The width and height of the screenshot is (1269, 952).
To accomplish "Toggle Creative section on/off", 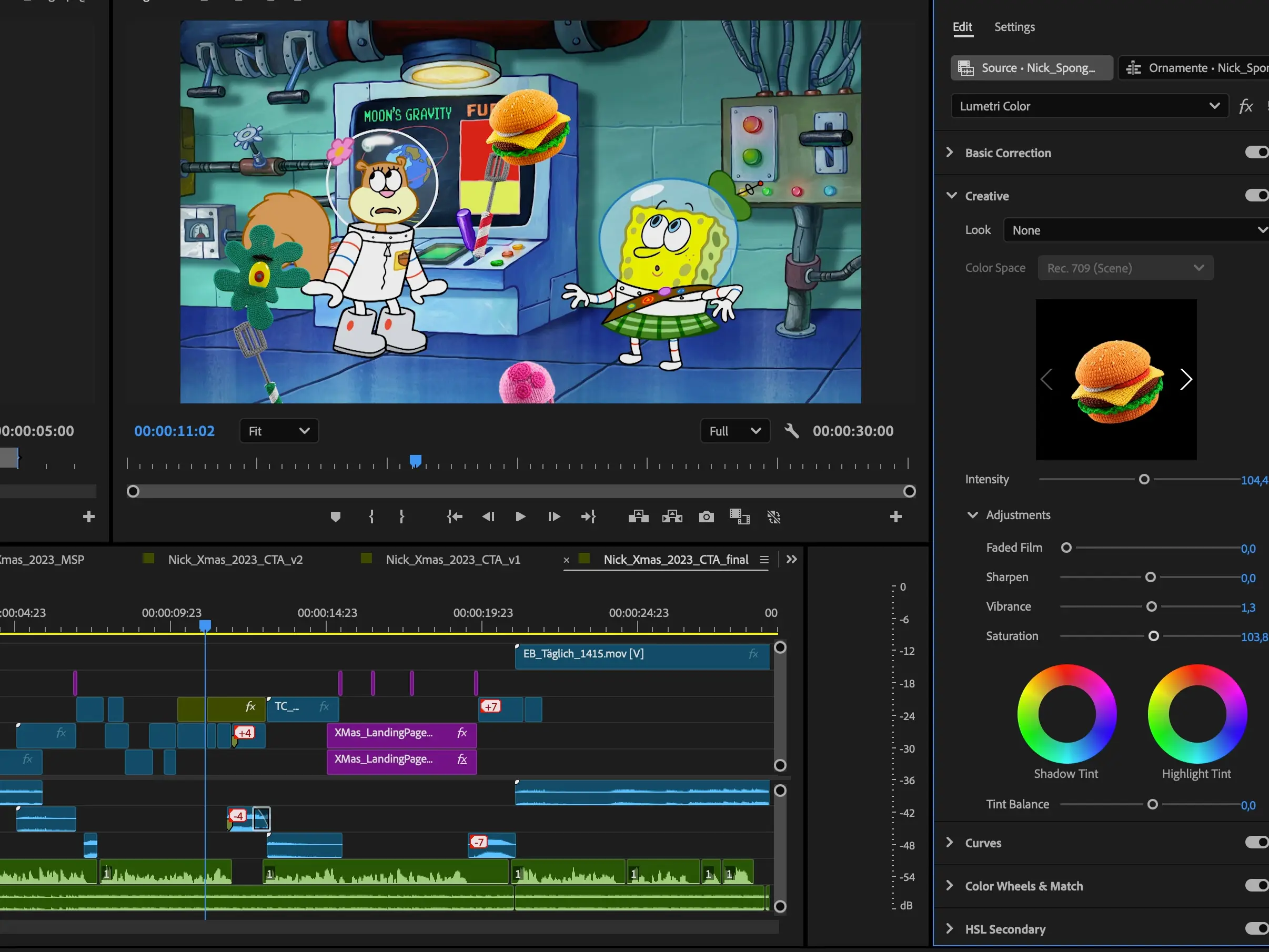I will 1256,196.
